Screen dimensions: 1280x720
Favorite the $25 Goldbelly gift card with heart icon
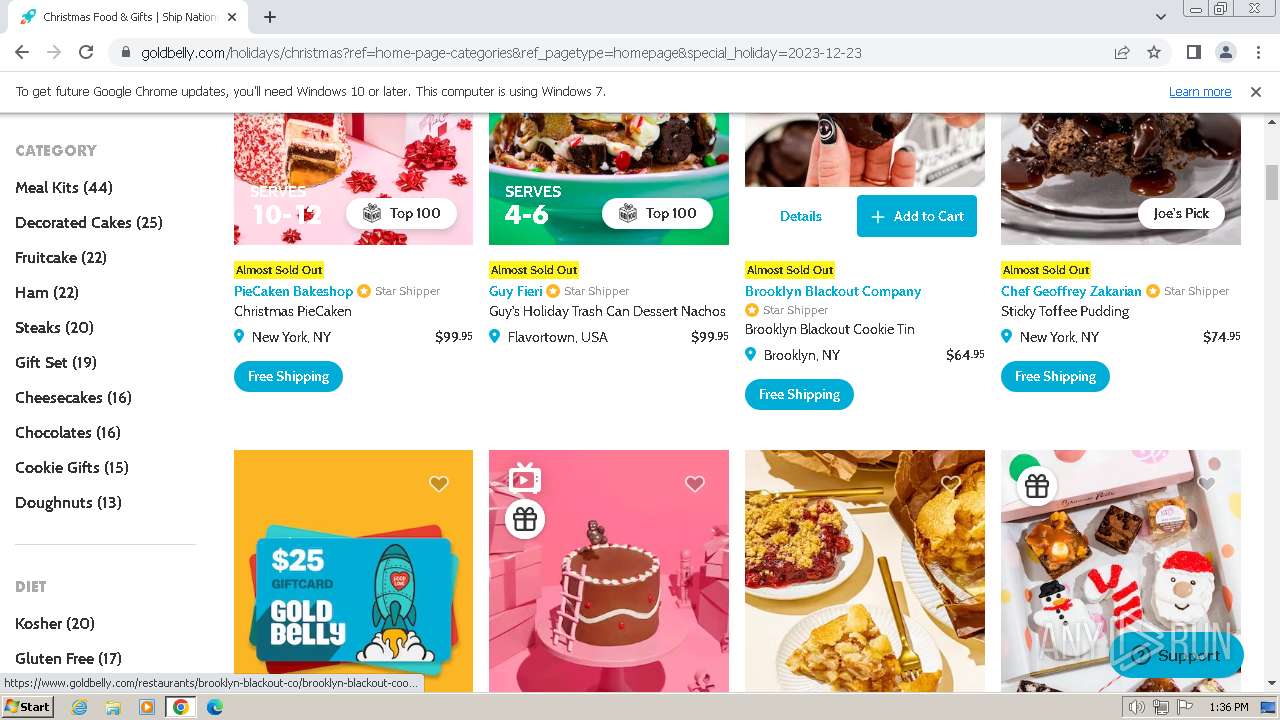tap(439, 484)
